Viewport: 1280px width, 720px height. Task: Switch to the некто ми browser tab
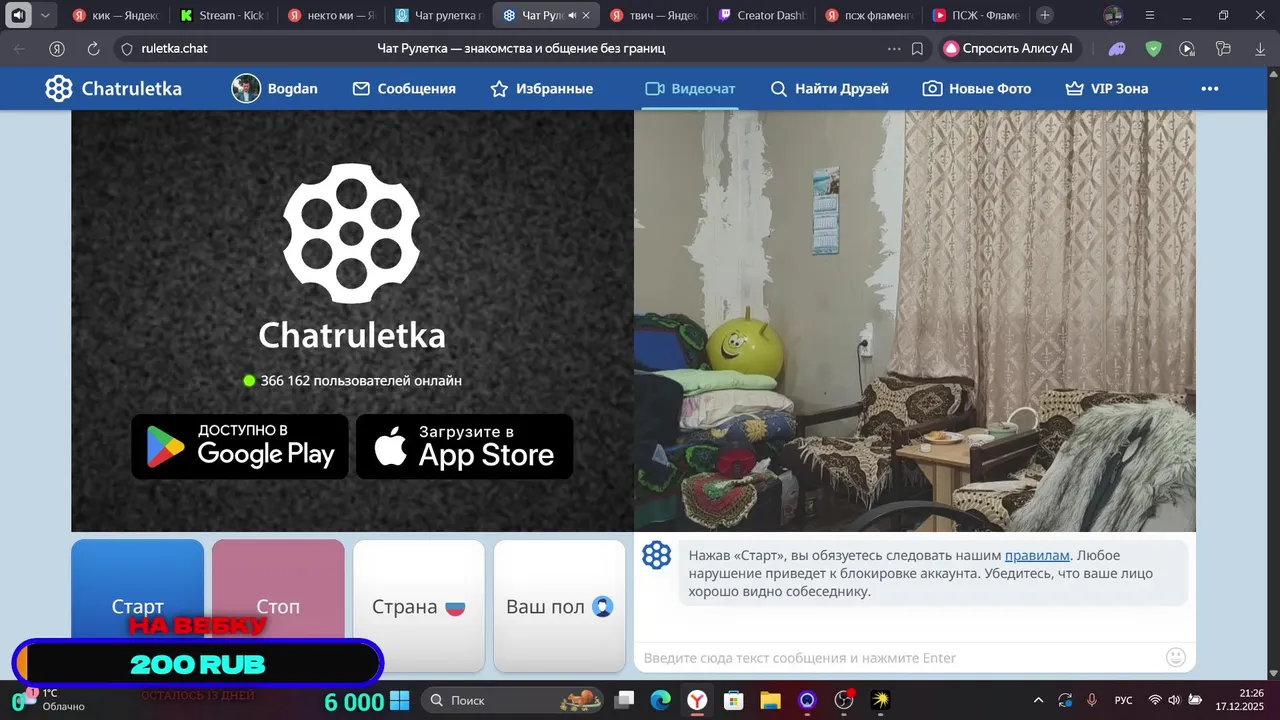click(332, 15)
